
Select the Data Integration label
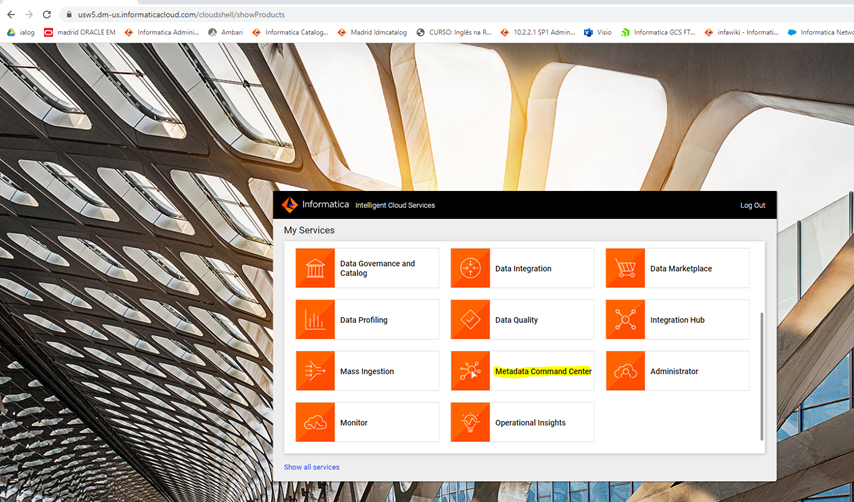tap(523, 268)
